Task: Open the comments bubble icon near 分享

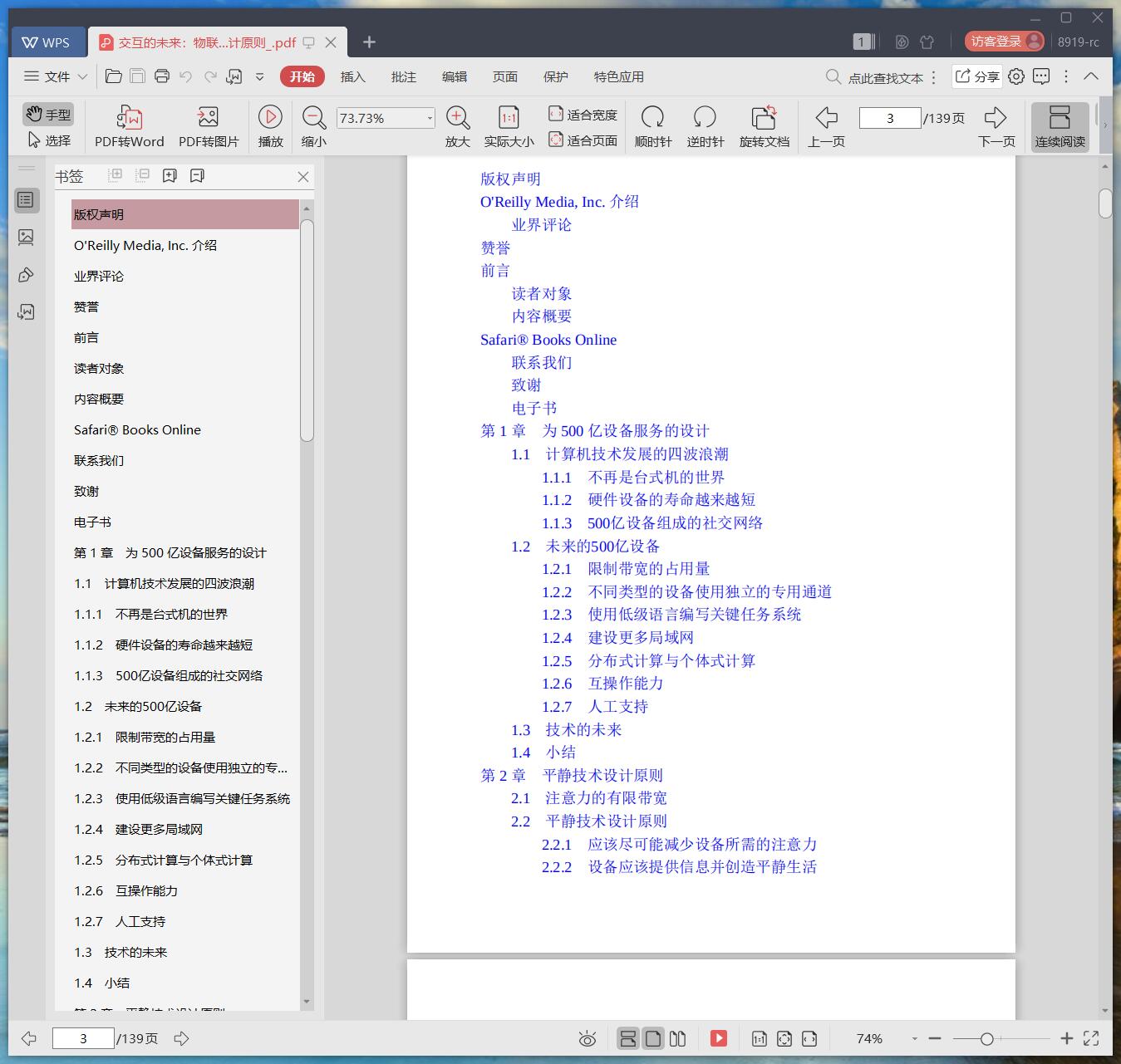Action: click(1041, 76)
